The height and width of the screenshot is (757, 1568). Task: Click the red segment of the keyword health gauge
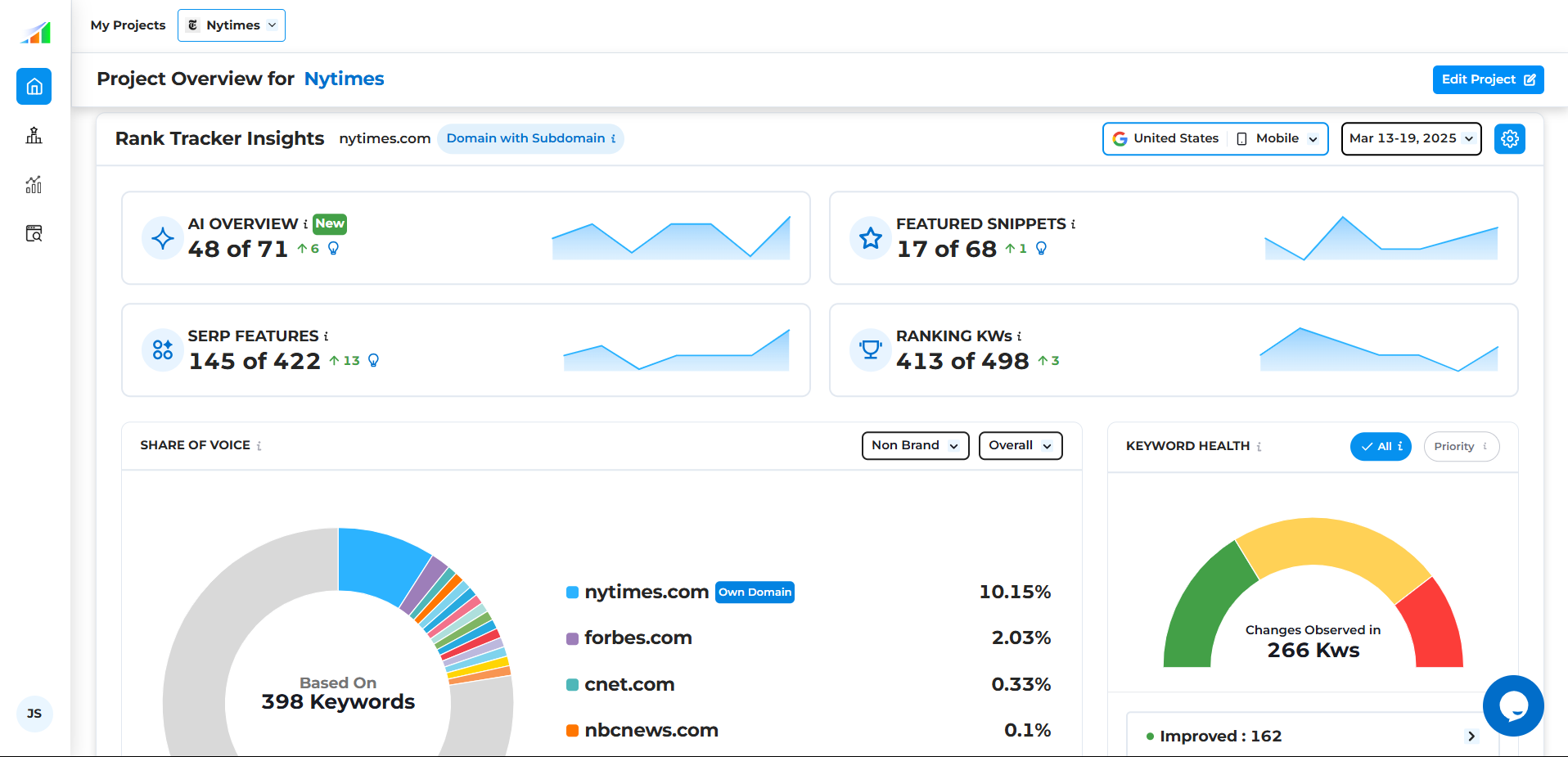pos(1435,626)
